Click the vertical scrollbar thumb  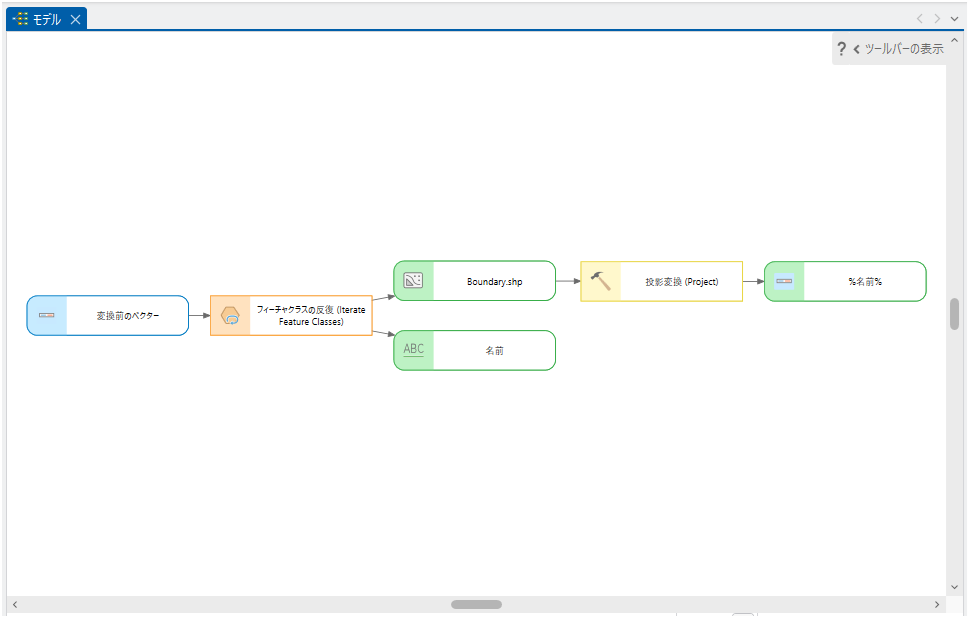954,314
